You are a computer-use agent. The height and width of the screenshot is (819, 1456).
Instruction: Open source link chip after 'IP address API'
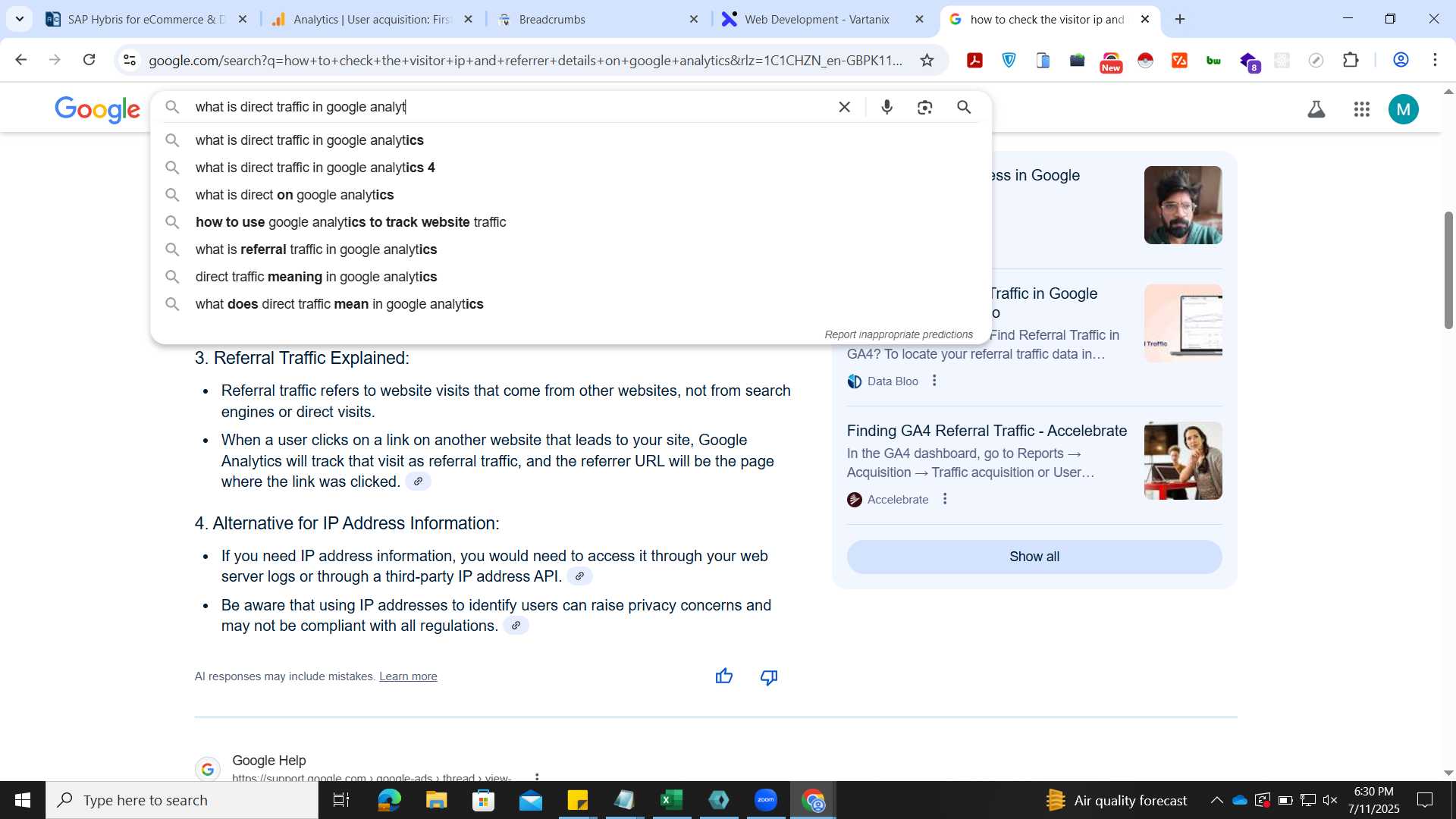(579, 576)
